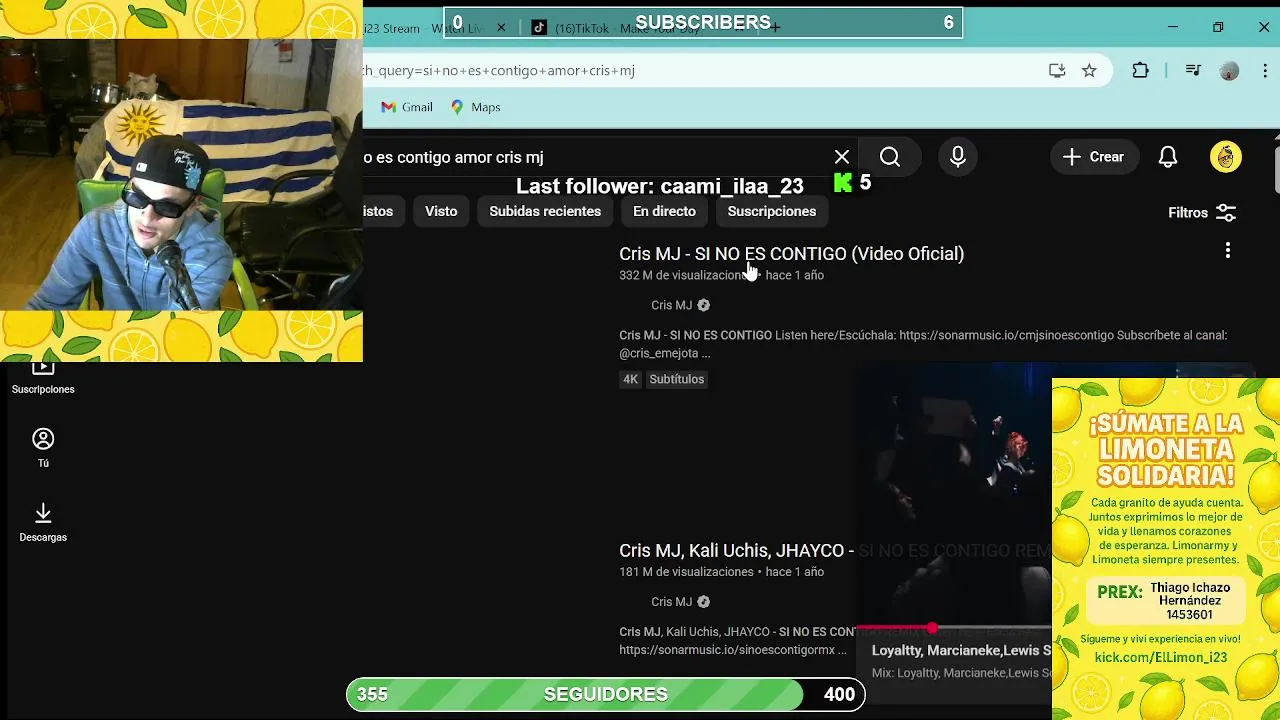Select En directo filter chip
This screenshot has height=720, width=1280.
click(664, 211)
